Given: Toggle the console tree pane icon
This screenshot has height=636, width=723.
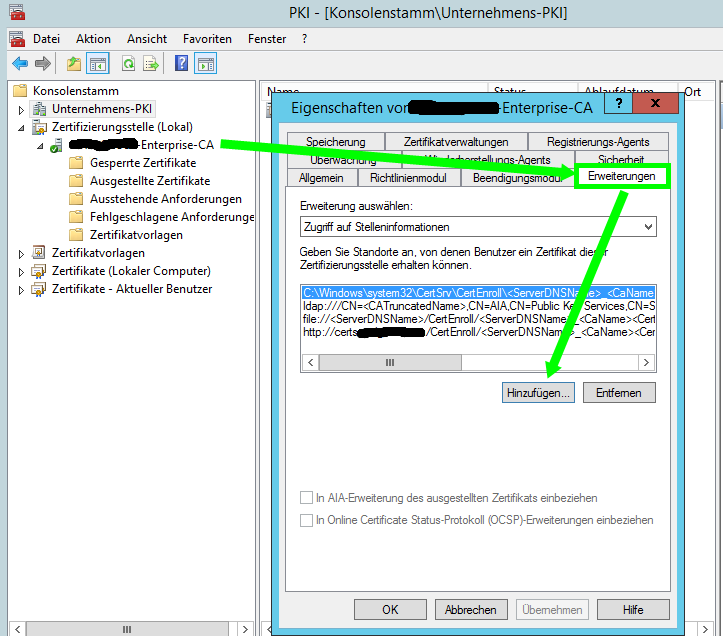Looking at the screenshot, I should (98, 64).
